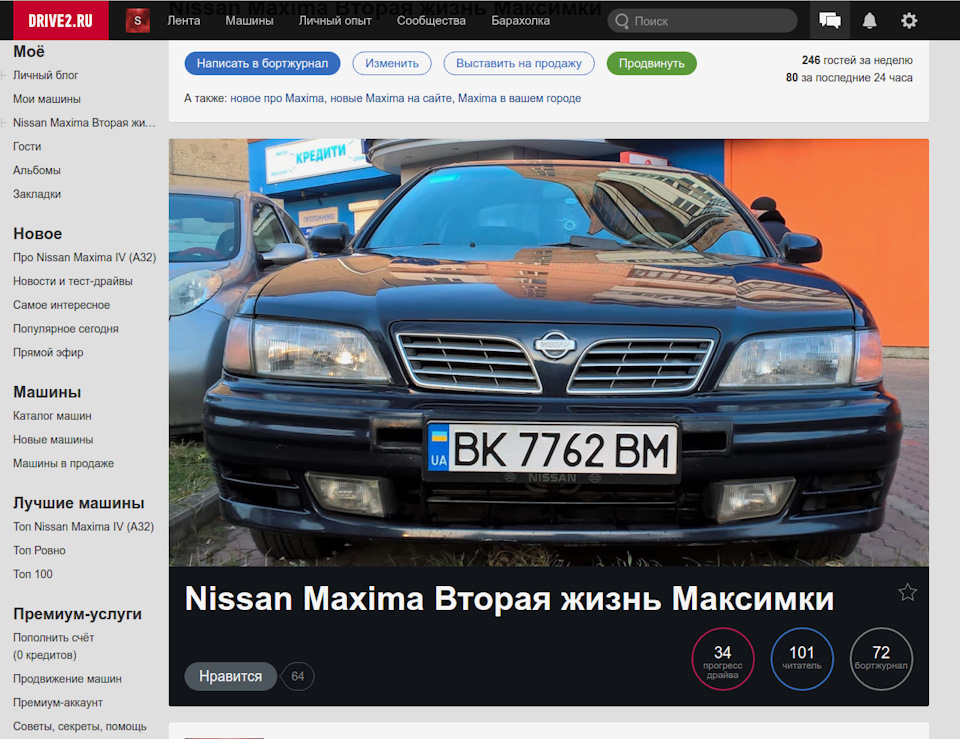The width and height of the screenshot is (960, 739).
Task: Follow Maxima в вашем городе link
Action: 519,98
